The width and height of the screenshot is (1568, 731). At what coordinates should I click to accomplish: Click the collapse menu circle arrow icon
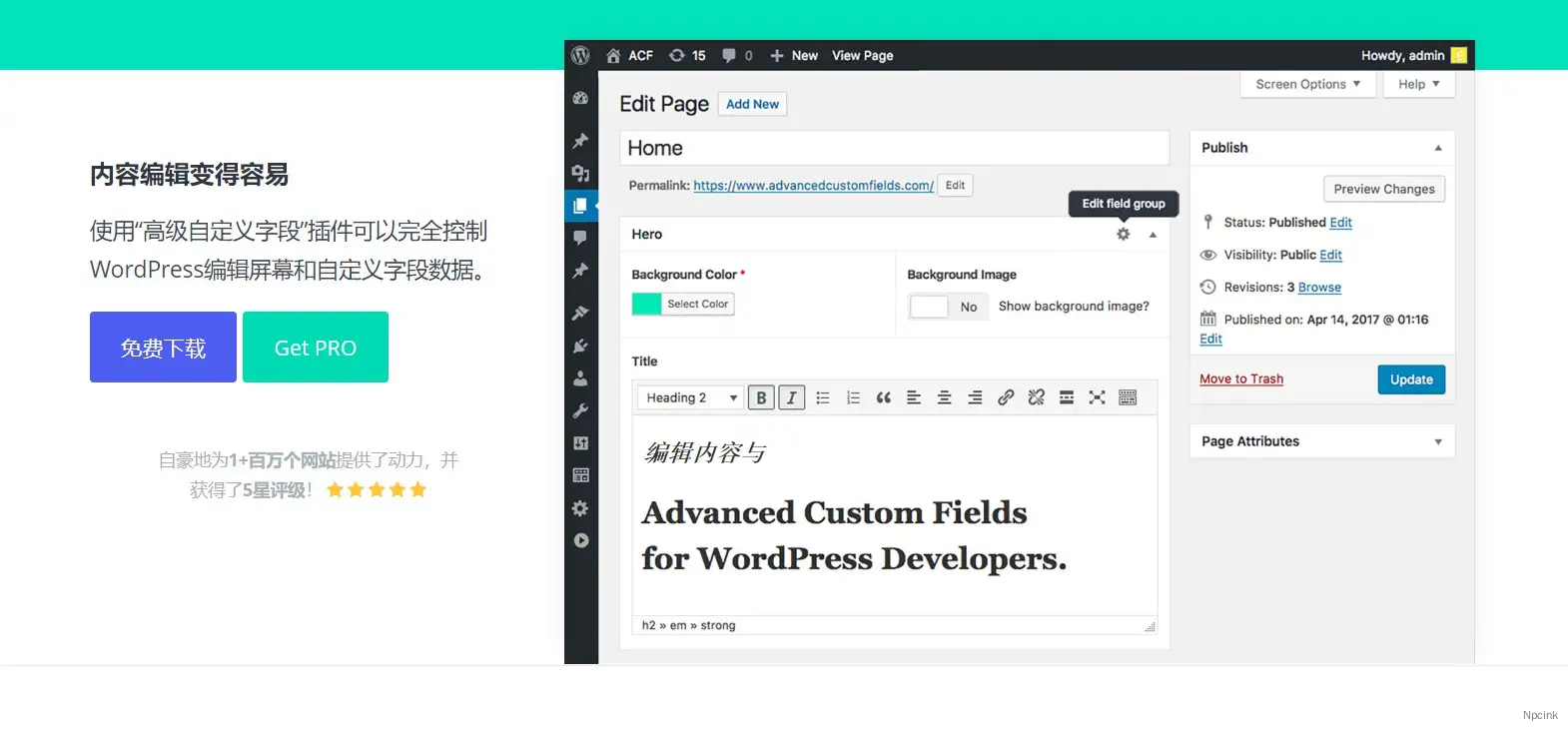click(580, 540)
